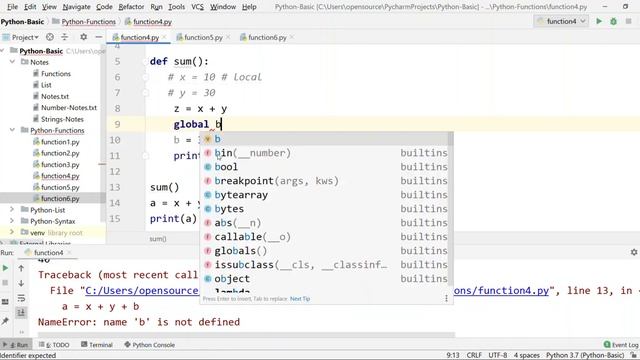Click the collapse all icon in Project panel
The width and height of the screenshot is (640, 360).
(64, 37)
